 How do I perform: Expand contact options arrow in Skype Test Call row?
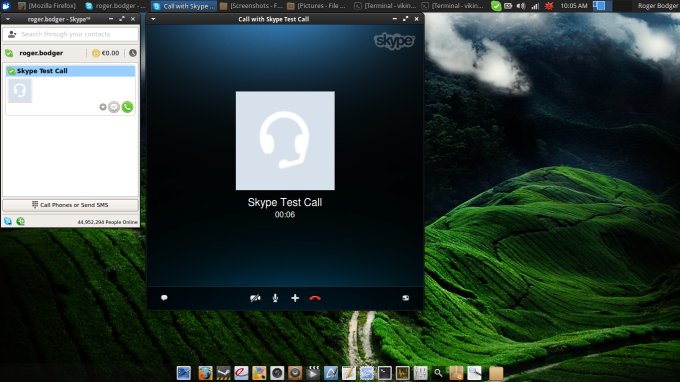tap(103, 107)
